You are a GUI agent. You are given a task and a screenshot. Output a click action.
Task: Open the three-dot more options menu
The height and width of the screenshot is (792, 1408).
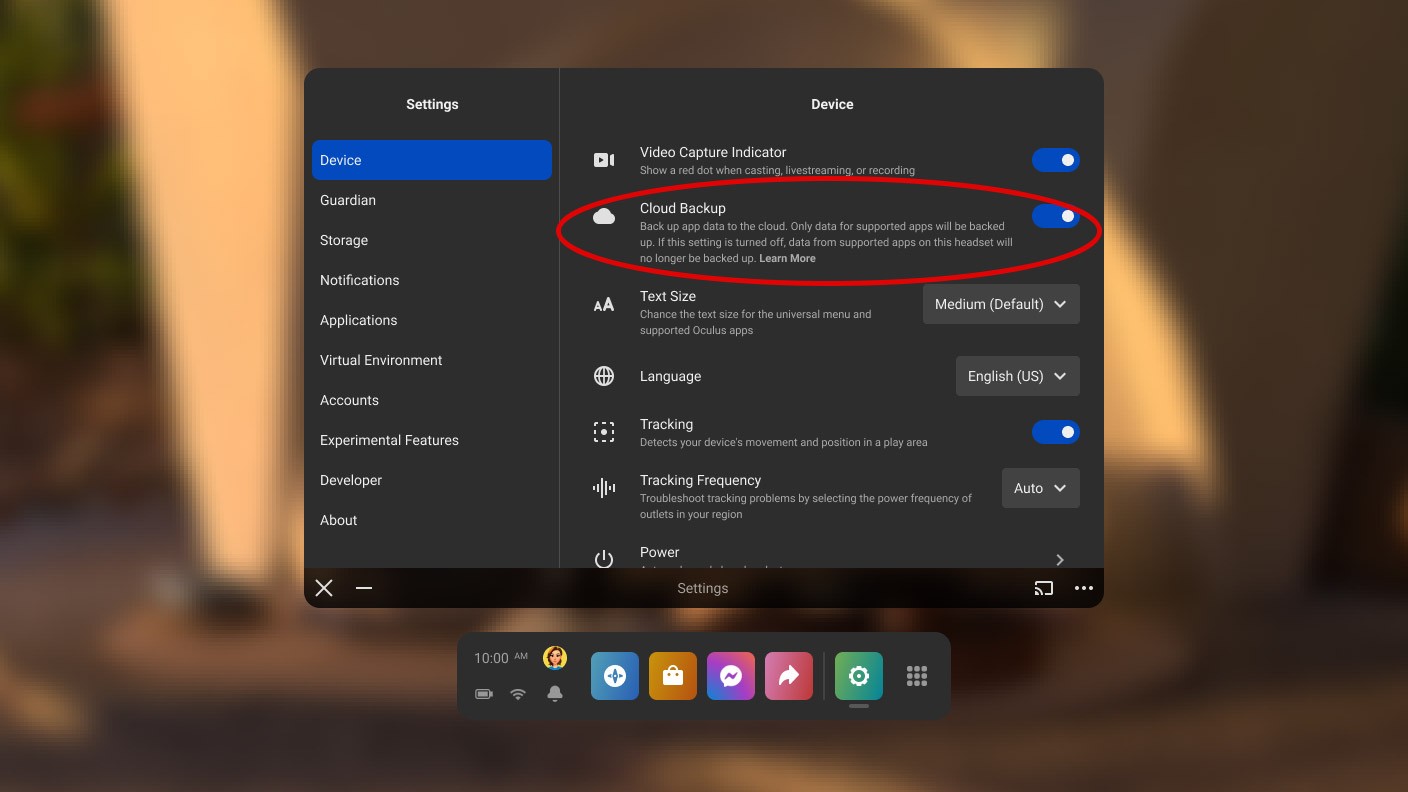tap(1084, 588)
